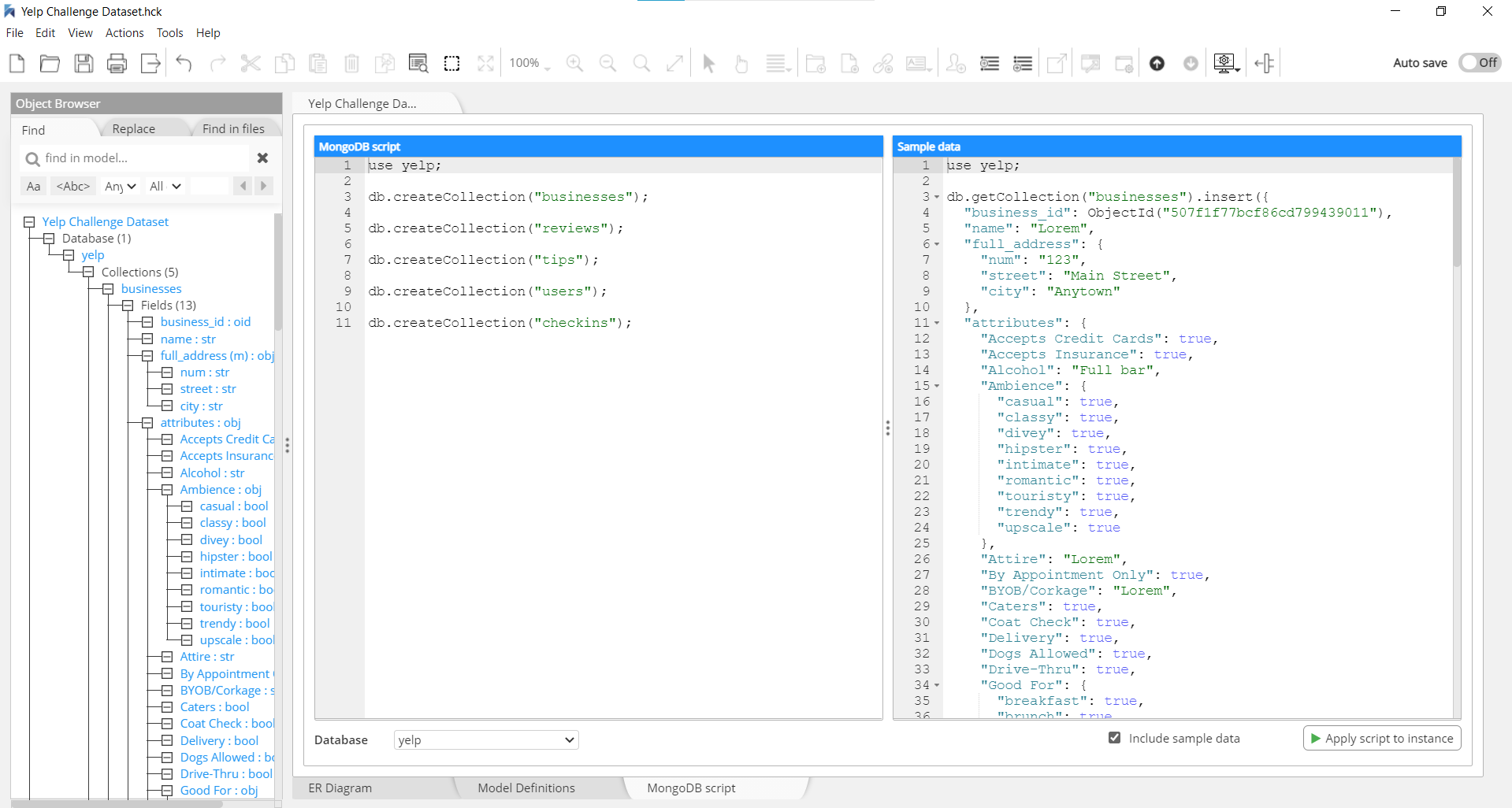1512x808 pixels.
Task: Clear the find in model search box
Action: [262, 158]
